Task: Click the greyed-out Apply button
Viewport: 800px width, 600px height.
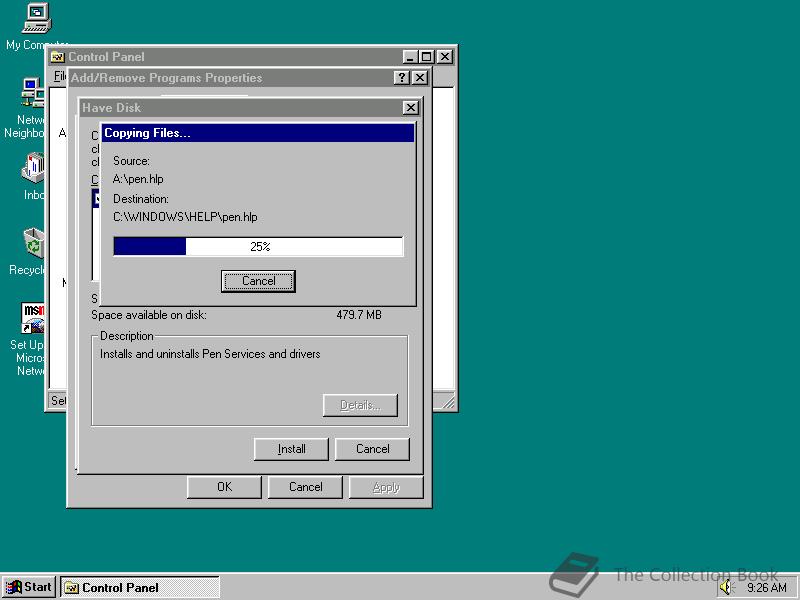Action: click(x=386, y=487)
